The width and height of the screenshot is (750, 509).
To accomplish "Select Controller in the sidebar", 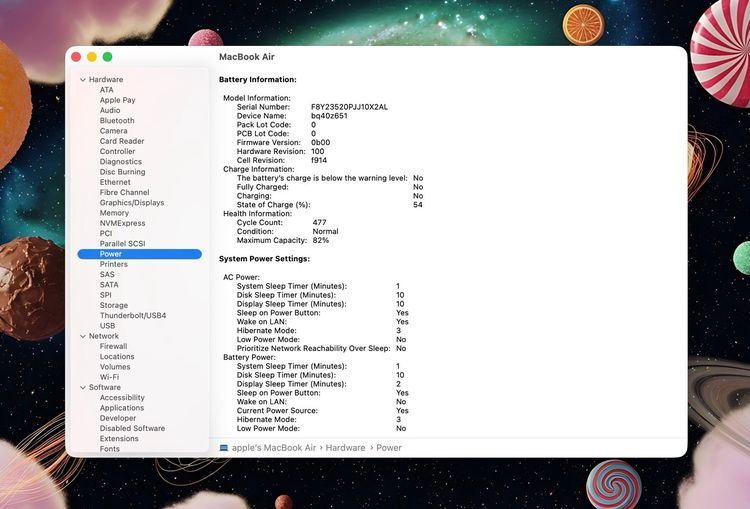I will 118,151.
